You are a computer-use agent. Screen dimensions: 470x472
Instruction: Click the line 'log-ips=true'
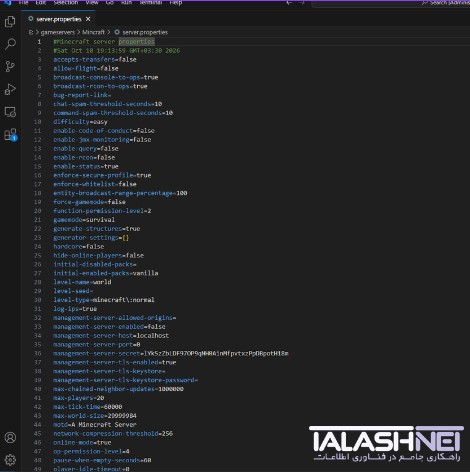75,309
